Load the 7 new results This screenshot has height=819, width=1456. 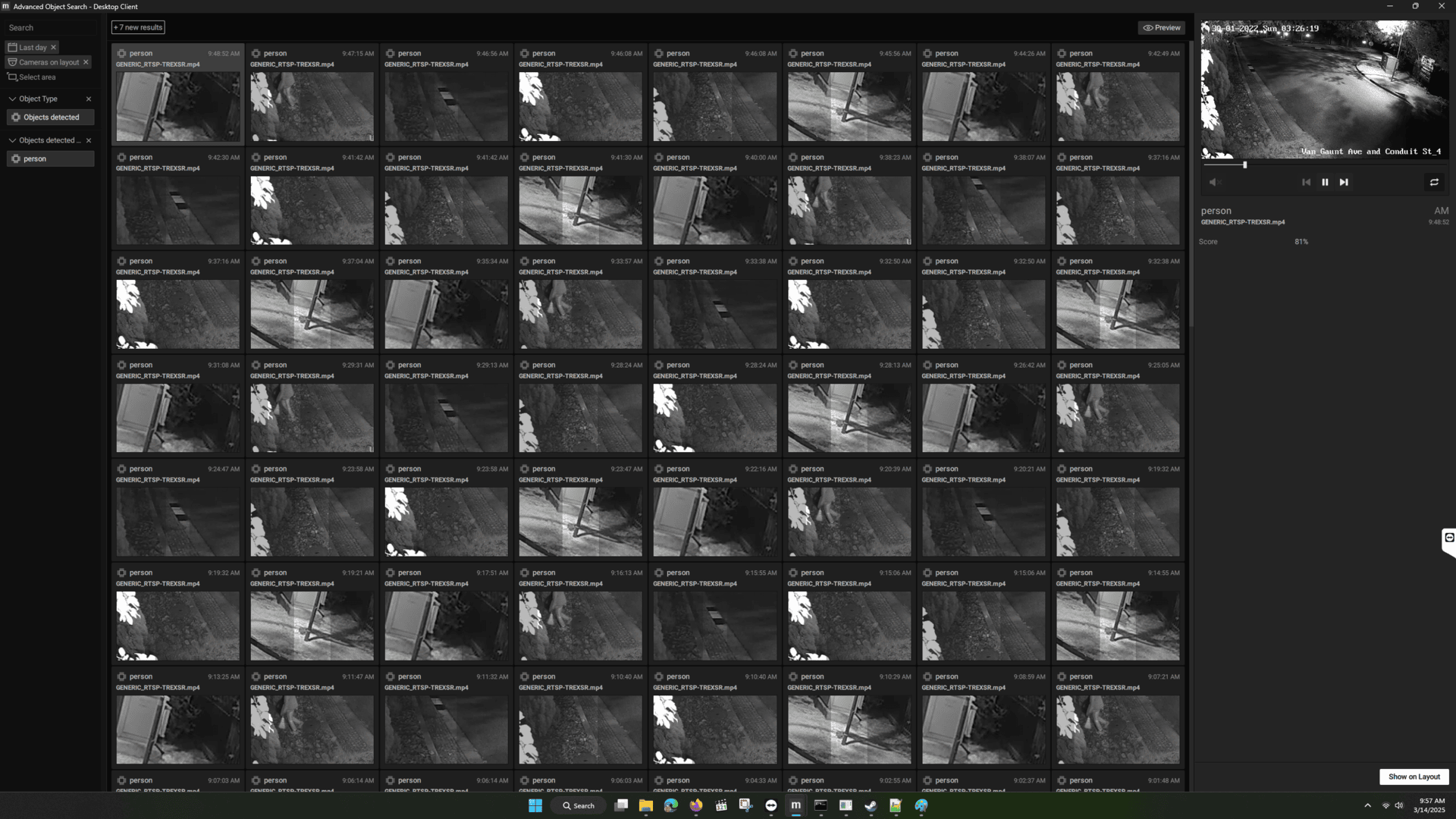[x=138, y=27]
